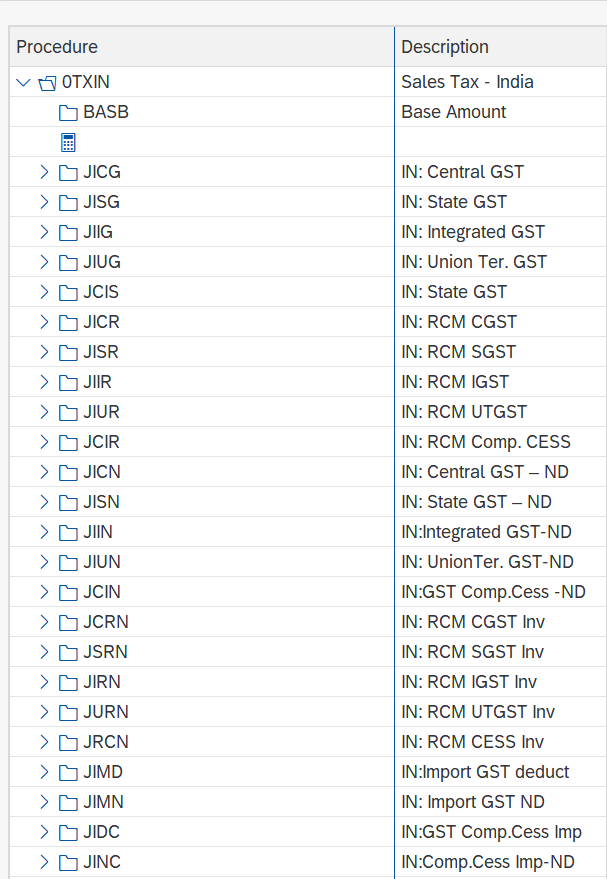Expand the JIDC tree node
This screenshot has height=879, width=607.
(45, 832)
